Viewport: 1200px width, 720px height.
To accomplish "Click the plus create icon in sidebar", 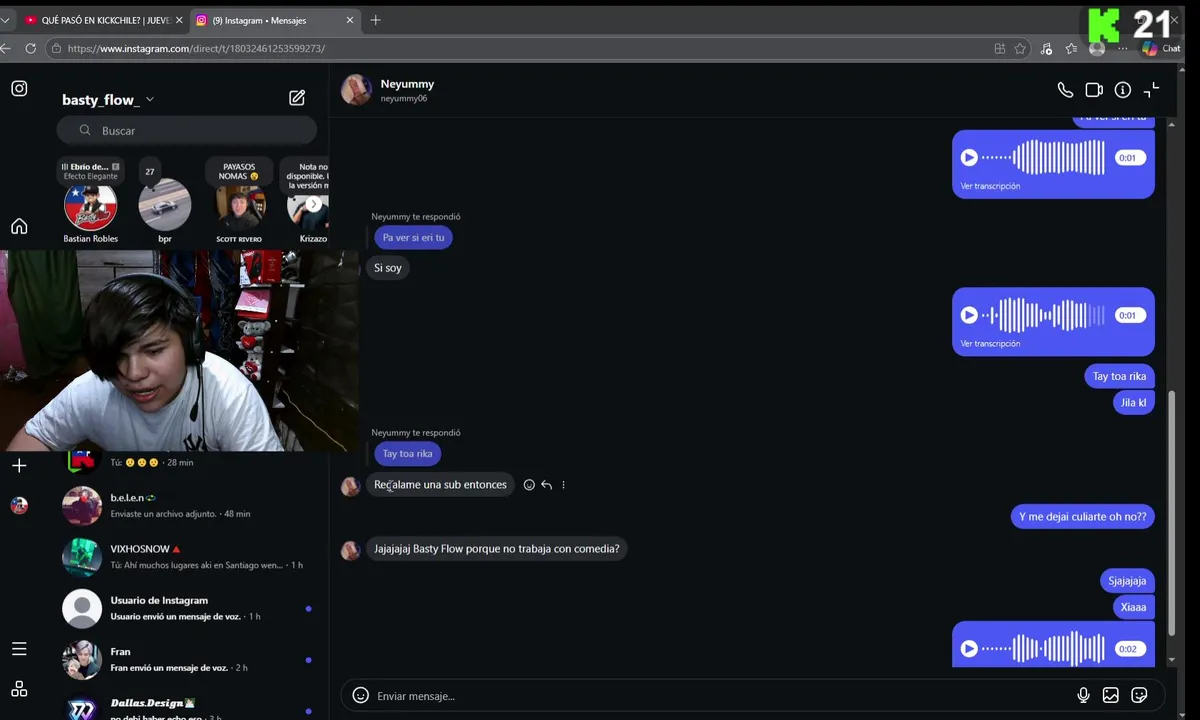I will [x=19, y=465].
